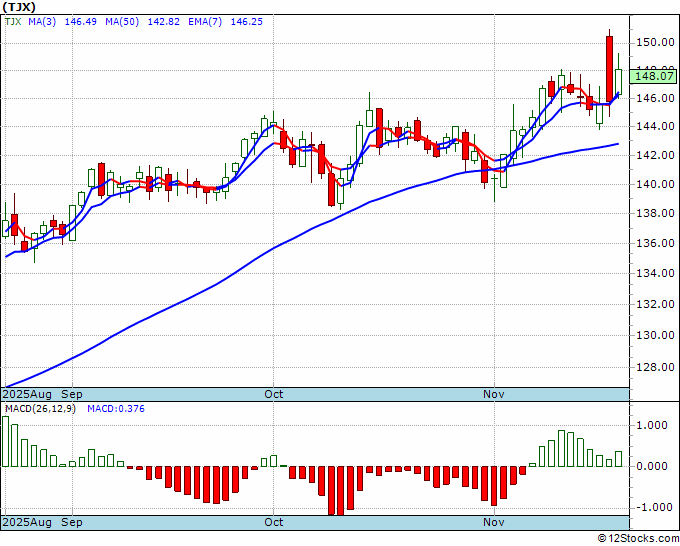Click 2025Aug label on MACD axis

[x=27, y=522]
